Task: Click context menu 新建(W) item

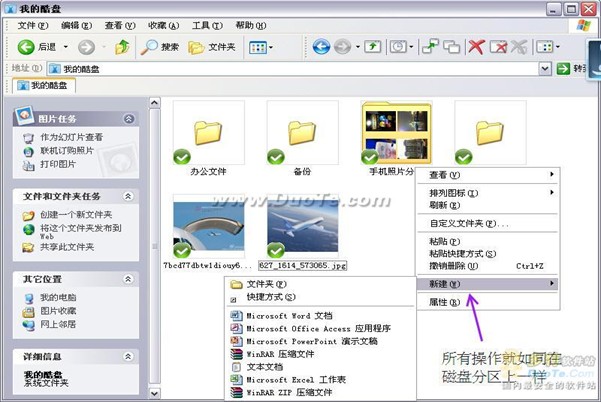Action: [488, 284]
